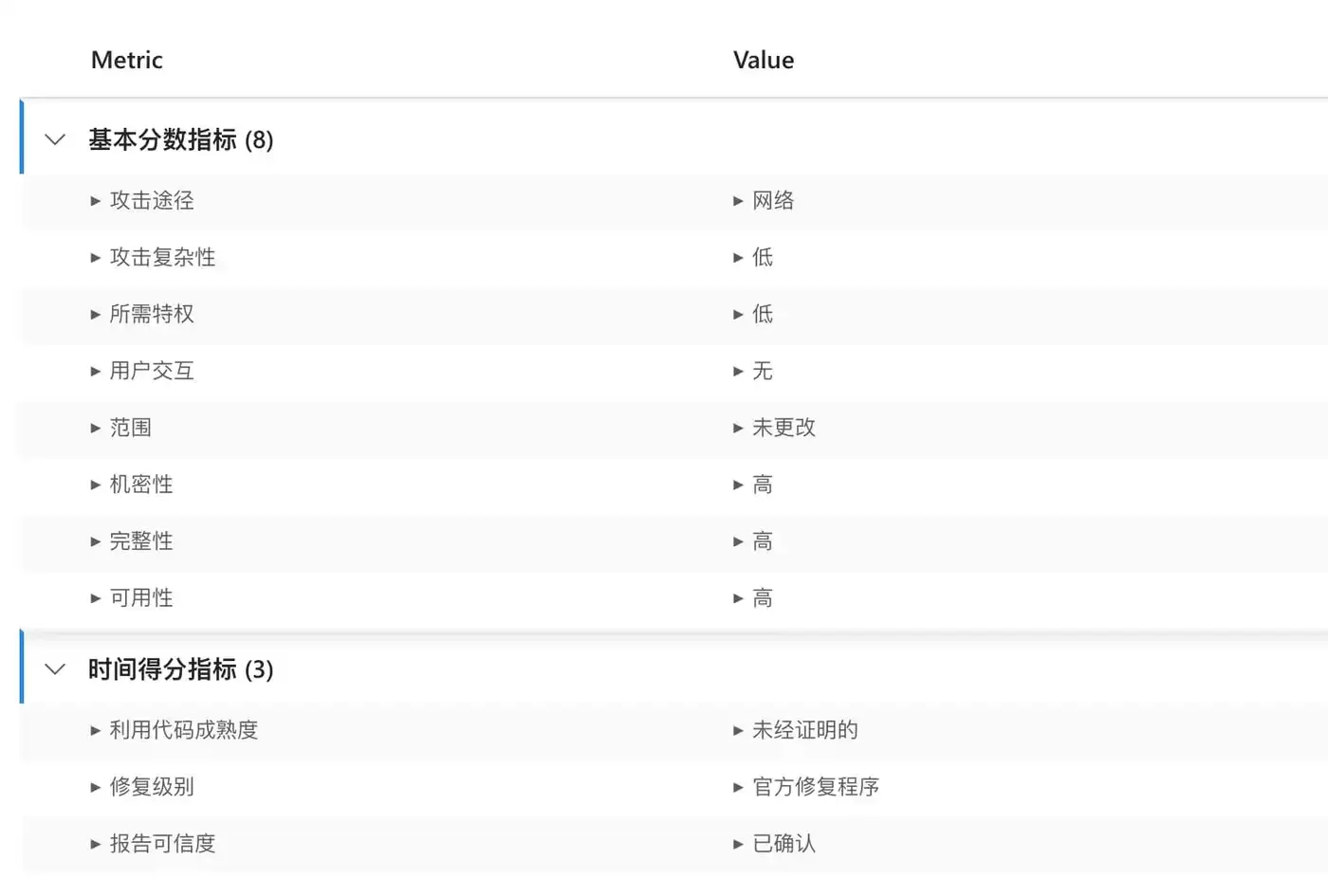Click the triangle next to 范围
This screenshot has height=896, width=1328.
(96, 429)
